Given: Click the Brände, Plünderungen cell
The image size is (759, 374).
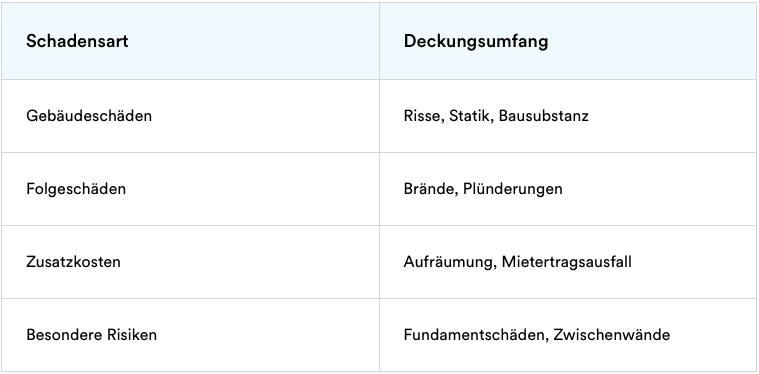Looking at the screenshot, I should coord(568,189).
